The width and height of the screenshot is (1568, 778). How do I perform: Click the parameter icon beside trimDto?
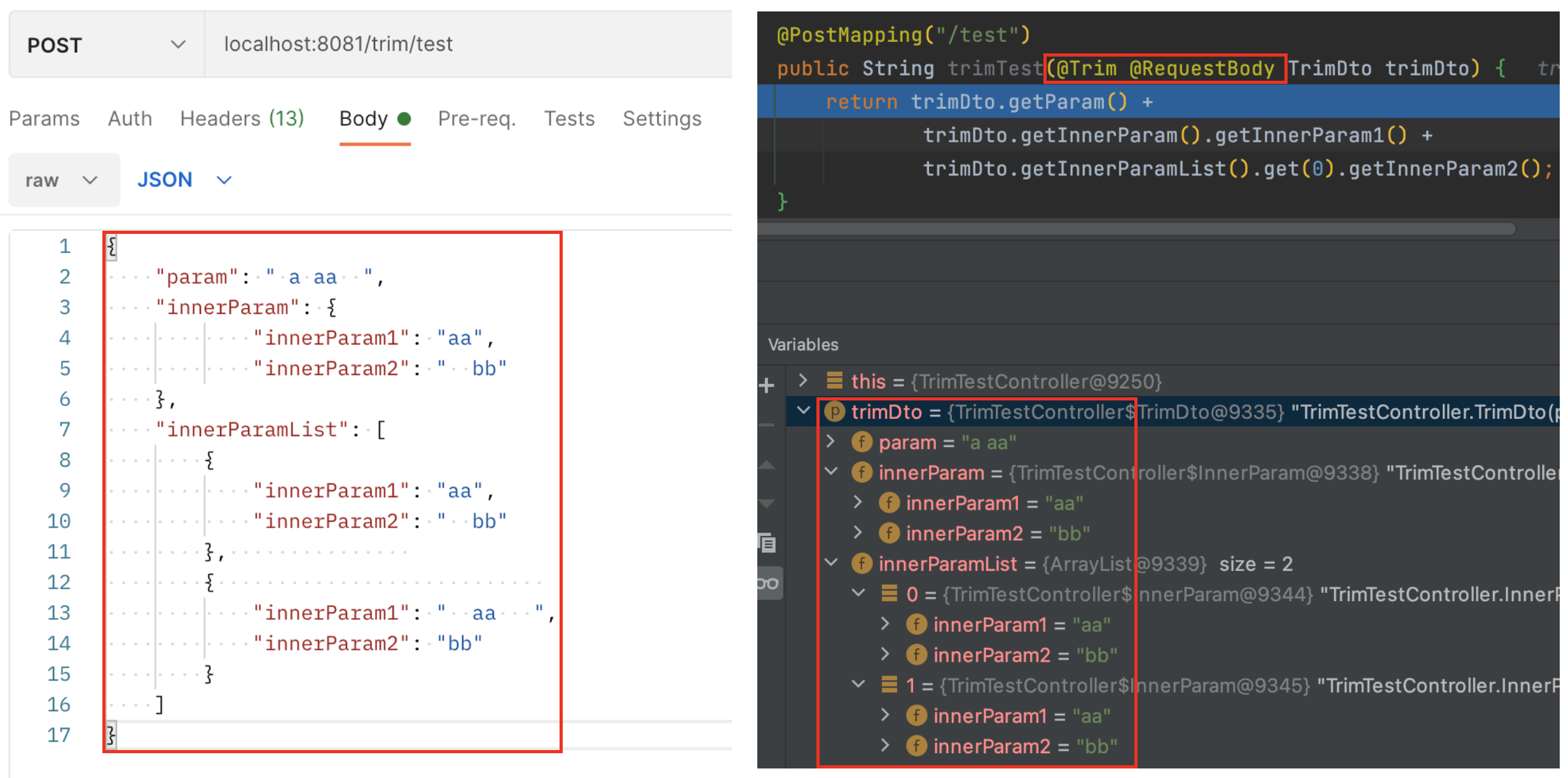click(x=834, y=412)
